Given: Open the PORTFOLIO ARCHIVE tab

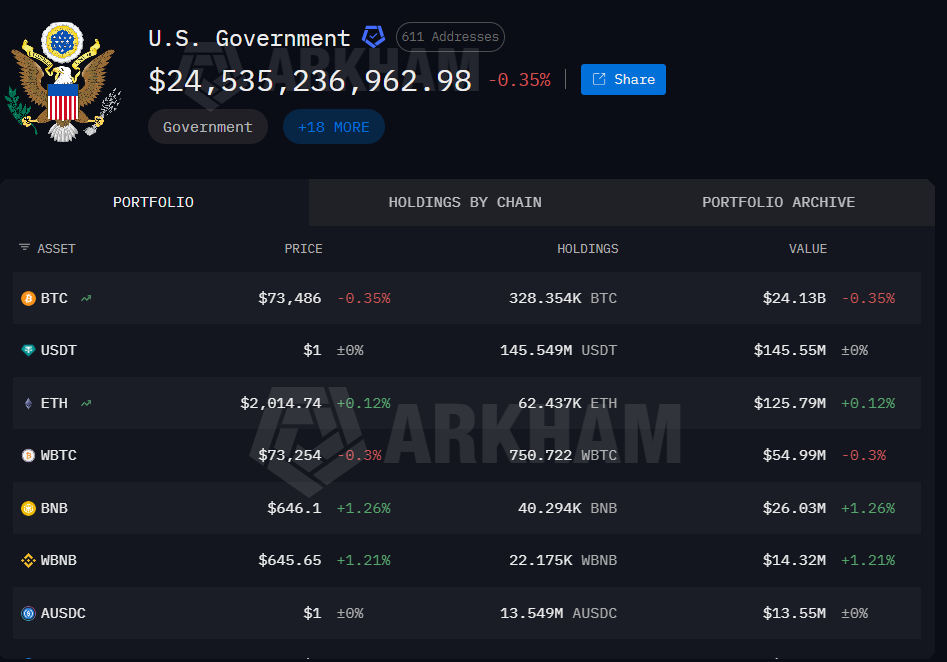Looking at the screenshot, I should 778,202.
